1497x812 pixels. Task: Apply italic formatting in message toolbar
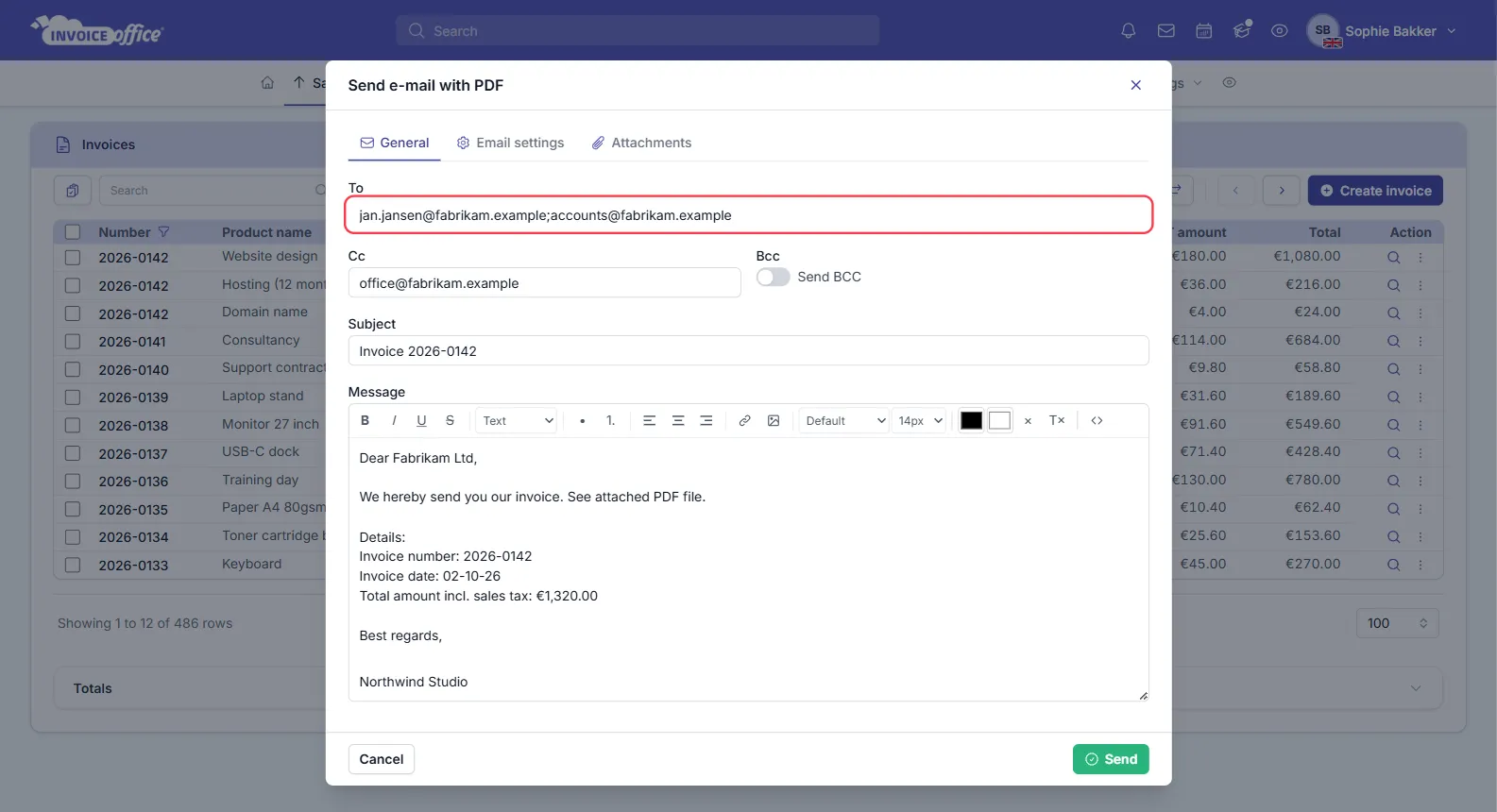(394, 421)
